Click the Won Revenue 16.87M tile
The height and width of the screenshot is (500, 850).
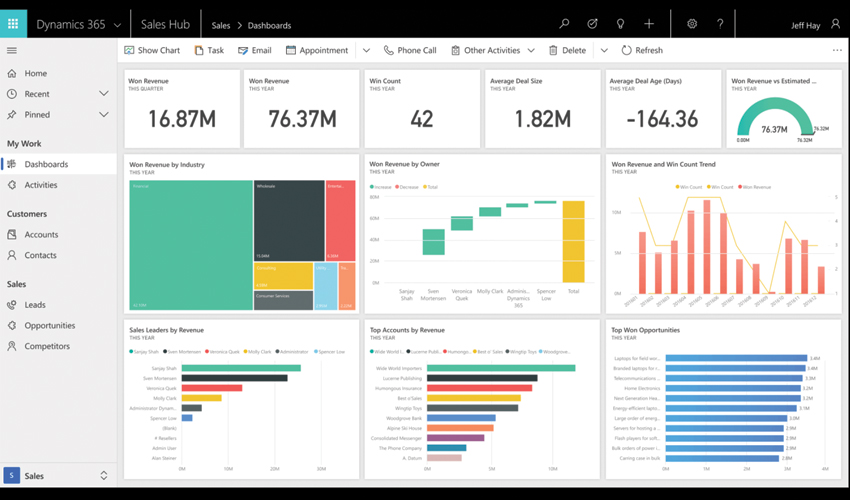[182, 108]
